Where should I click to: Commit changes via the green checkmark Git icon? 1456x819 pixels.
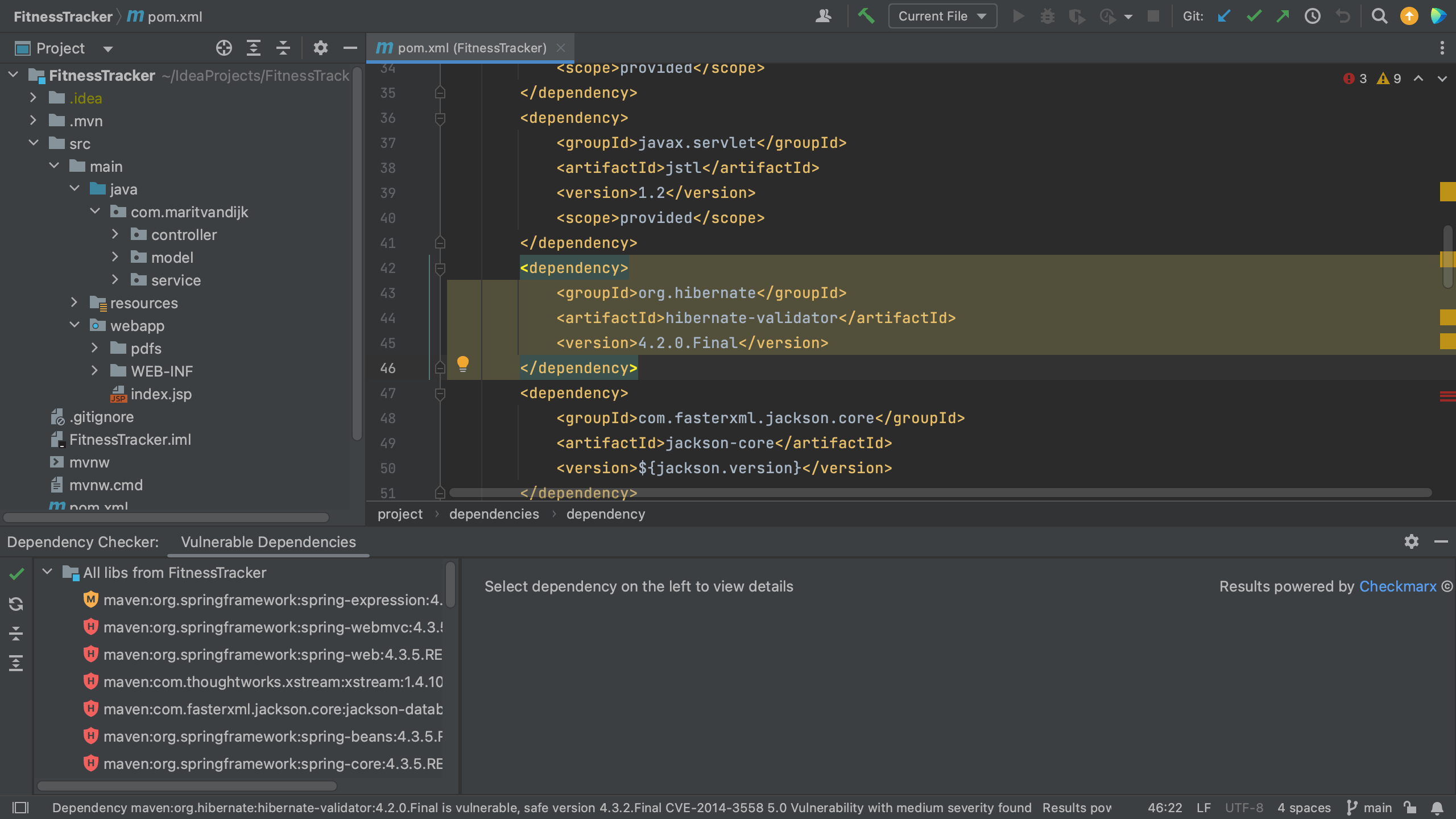[1254, 16]
